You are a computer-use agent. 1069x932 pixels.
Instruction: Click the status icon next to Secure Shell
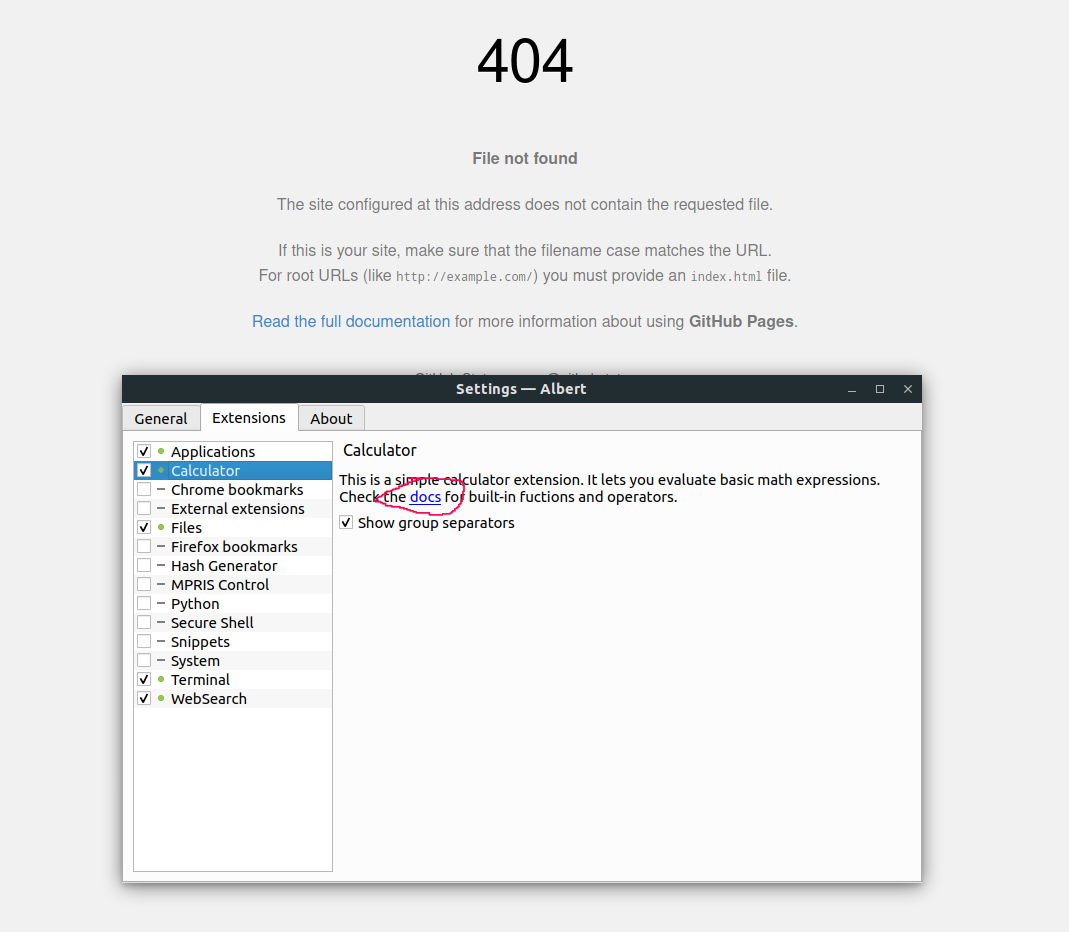(160, 622)
